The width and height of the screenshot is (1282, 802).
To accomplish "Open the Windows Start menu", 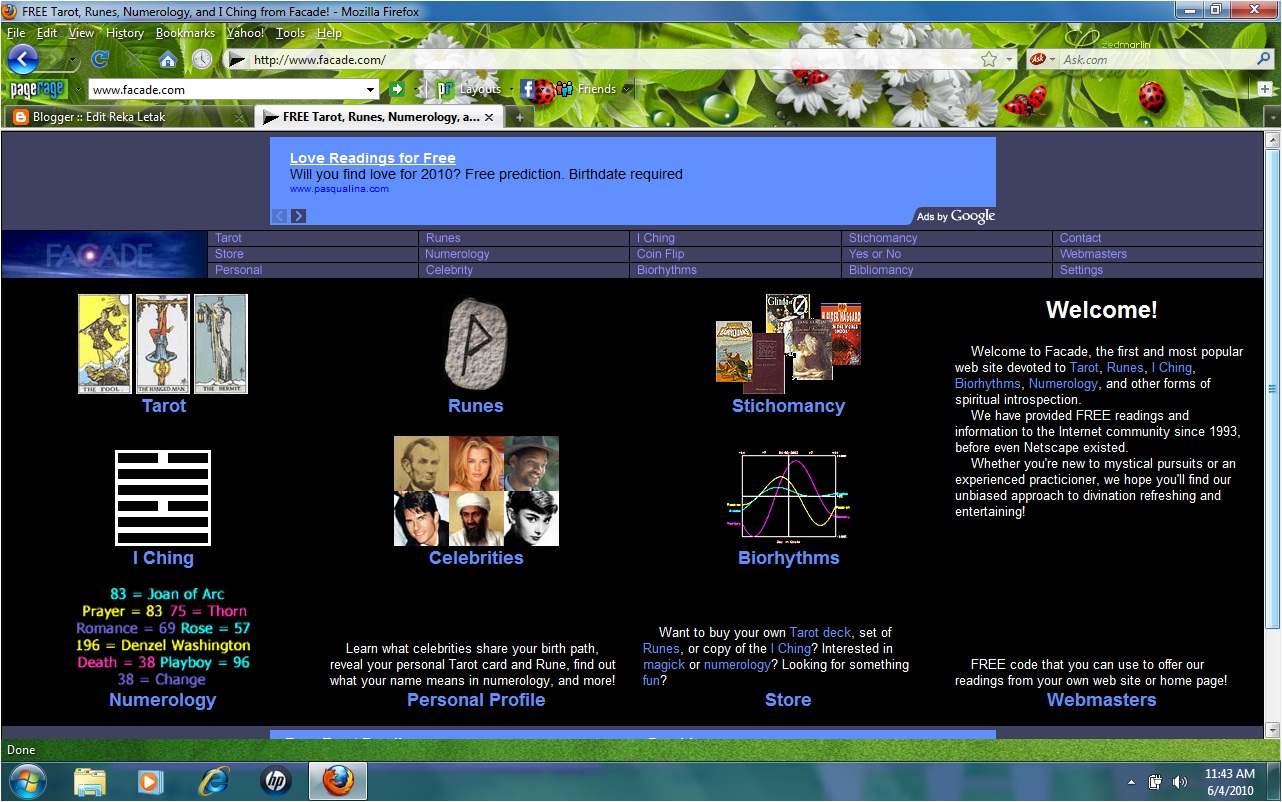I will point(27,780).
